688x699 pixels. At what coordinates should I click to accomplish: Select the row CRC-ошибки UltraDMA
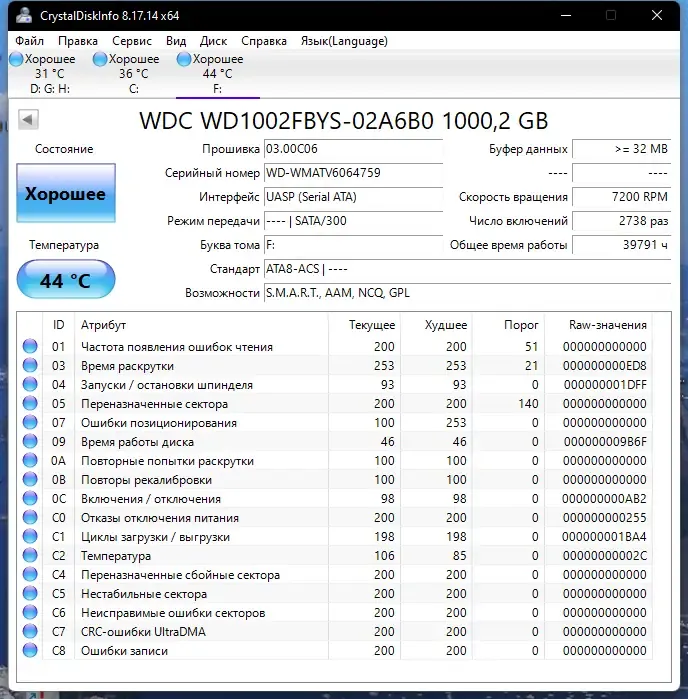coord(335,631)
